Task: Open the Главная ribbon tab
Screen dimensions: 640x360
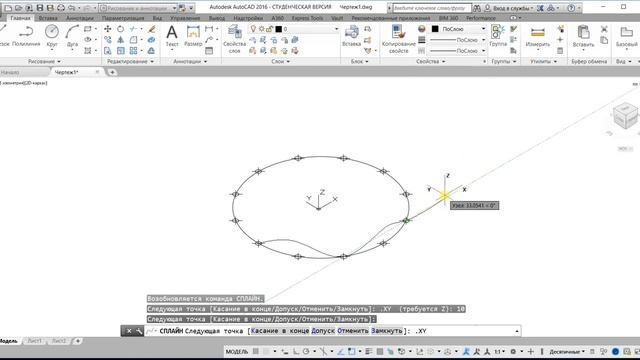Action: point(20,18)
